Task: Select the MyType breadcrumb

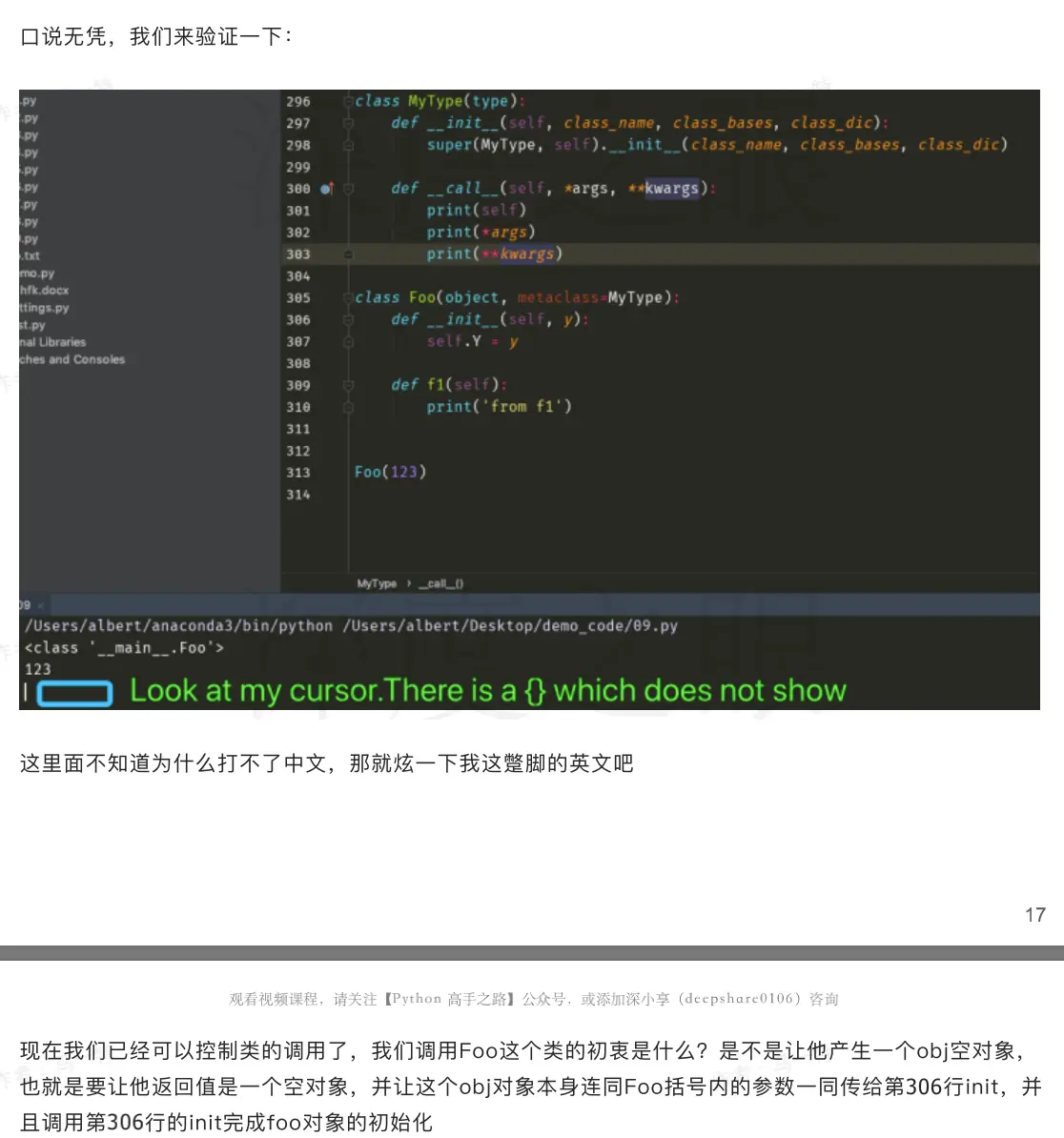Action: coord(377,583)
